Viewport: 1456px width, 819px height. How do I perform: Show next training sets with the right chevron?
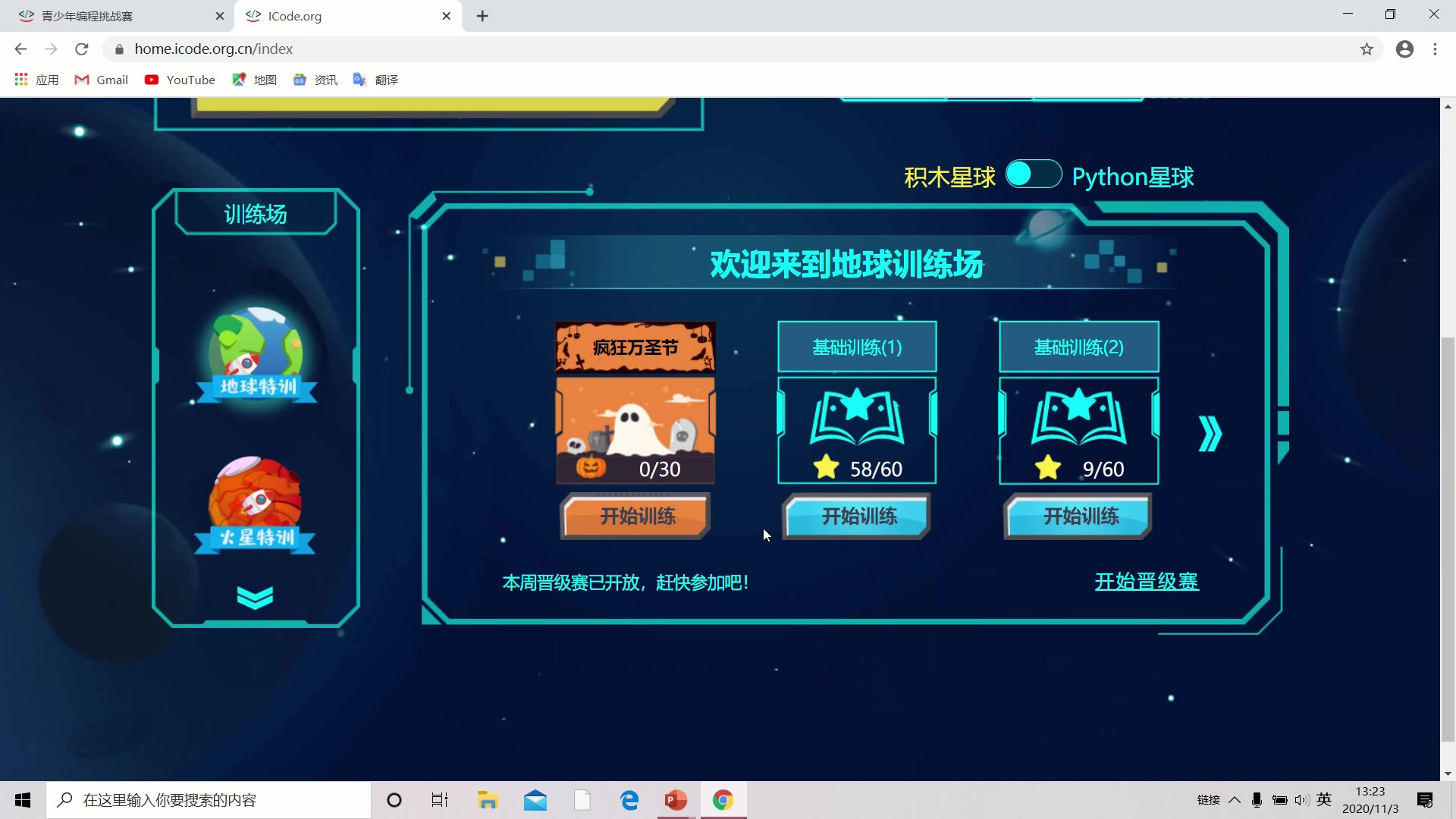1210,434
